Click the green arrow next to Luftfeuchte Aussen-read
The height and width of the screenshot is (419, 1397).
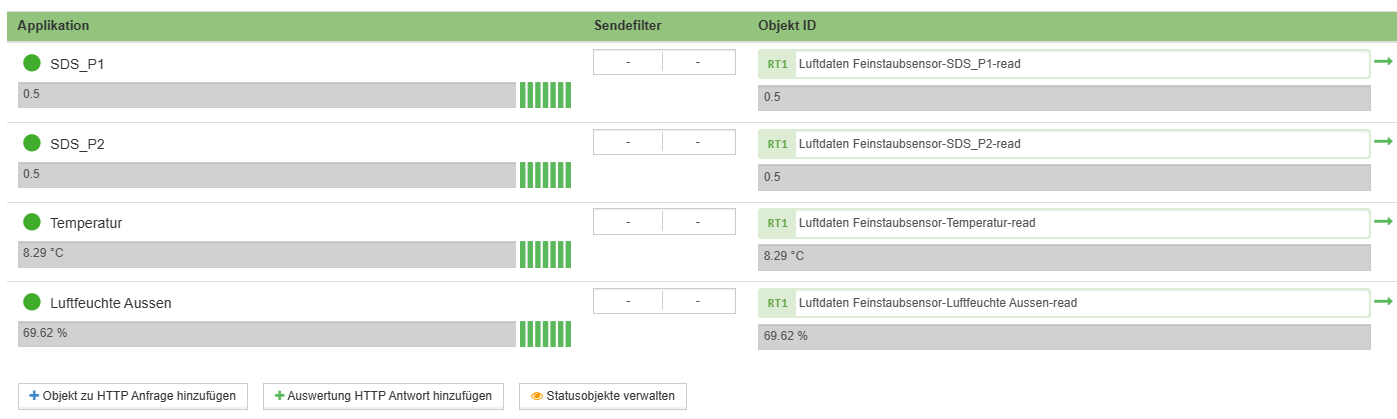click(x=1383, y=301)
